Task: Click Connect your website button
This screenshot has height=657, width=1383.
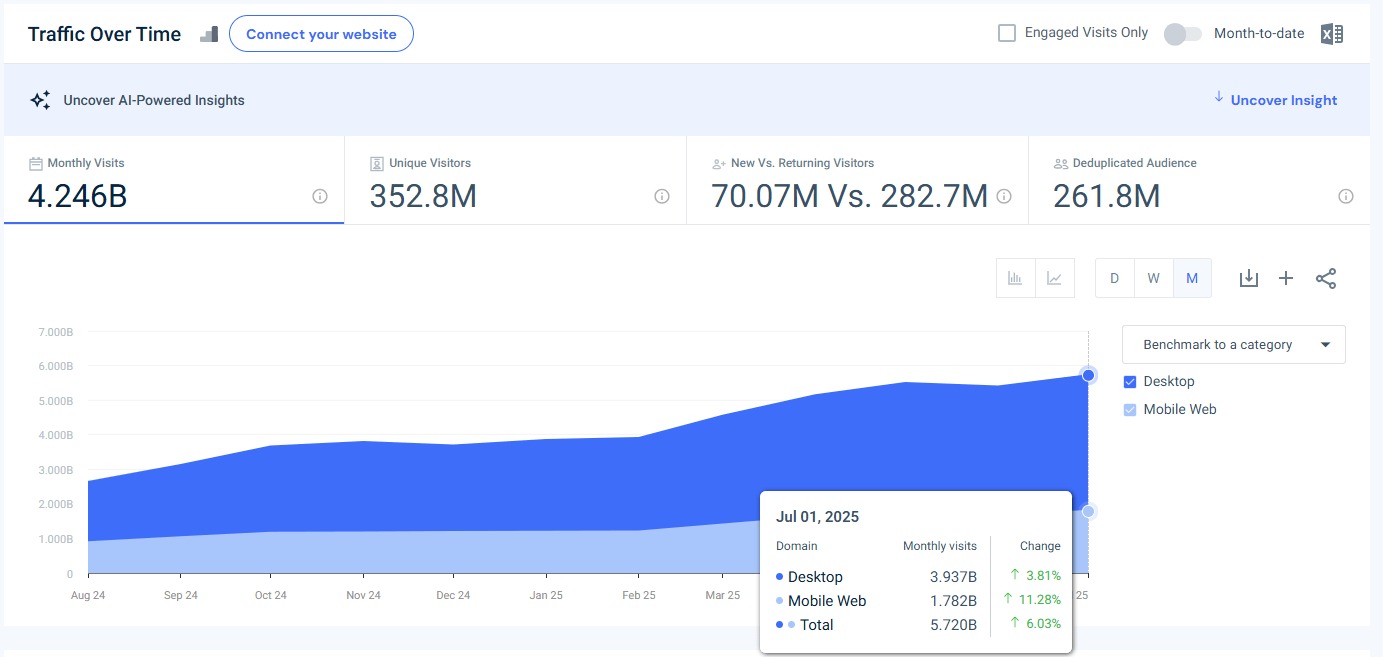Action: [x=321, y=34]
